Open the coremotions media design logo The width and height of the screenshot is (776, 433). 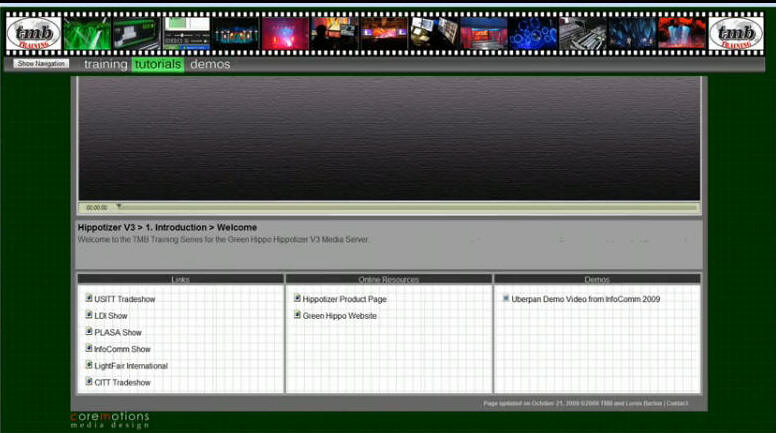pyautogui.click(x=110, y=420)
